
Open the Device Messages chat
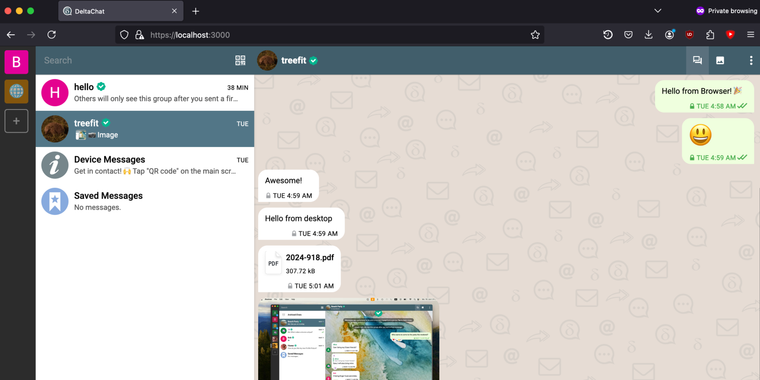coord(145,165)
